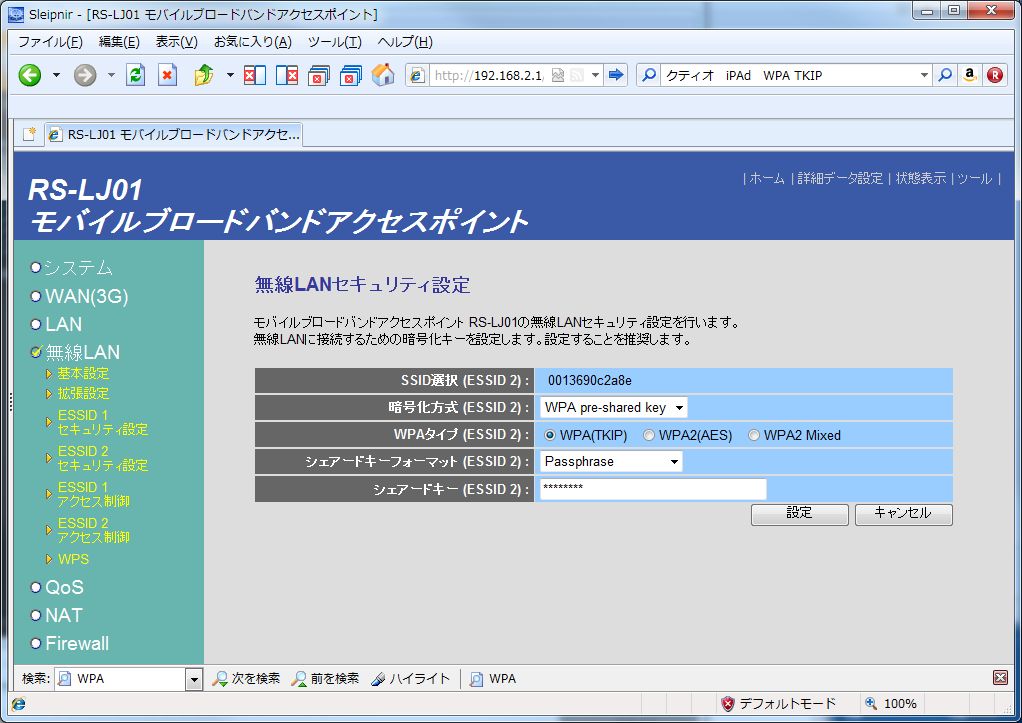Click the 設定 apply button
Image resolution: width=1022 pixels, height=723 pixels.
point(799,513)
